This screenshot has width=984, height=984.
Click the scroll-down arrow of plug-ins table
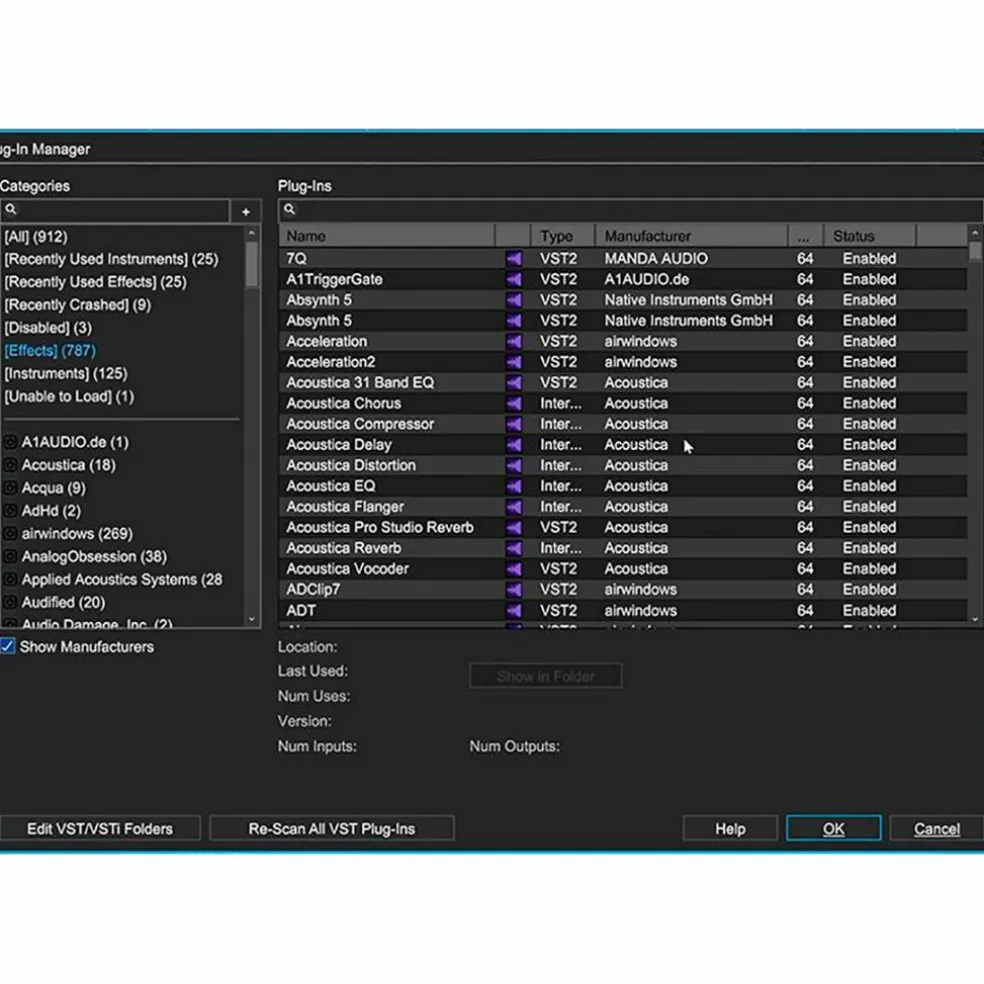click(x=975, y=619)
